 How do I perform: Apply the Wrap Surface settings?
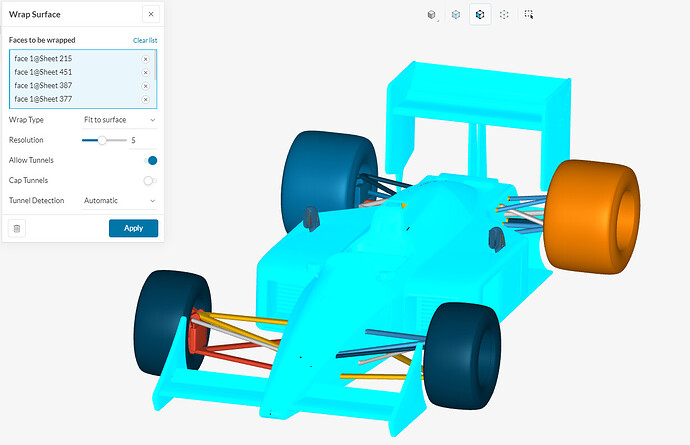(133, 228)
